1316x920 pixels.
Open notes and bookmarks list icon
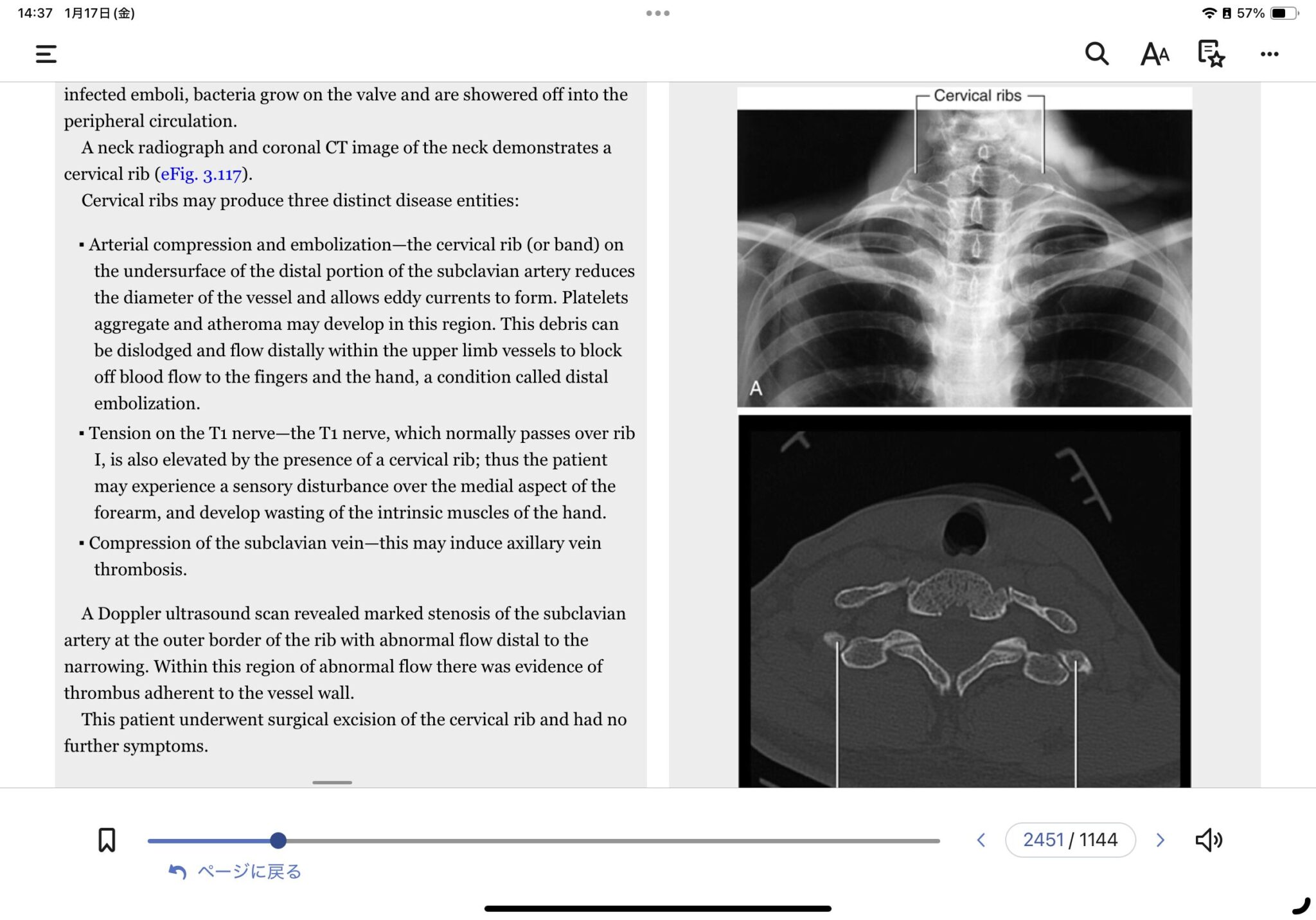point(1211,54)
